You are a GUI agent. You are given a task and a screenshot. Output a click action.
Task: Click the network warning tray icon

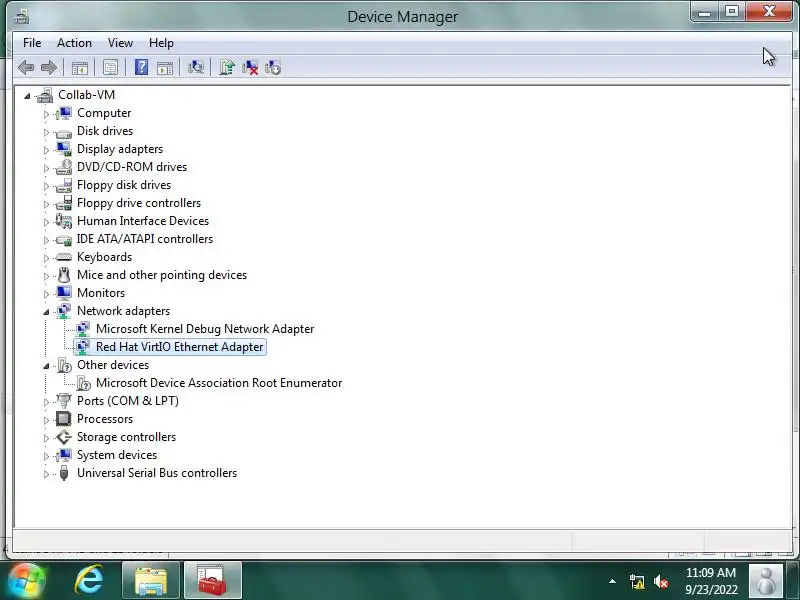[x=636, y=582]
